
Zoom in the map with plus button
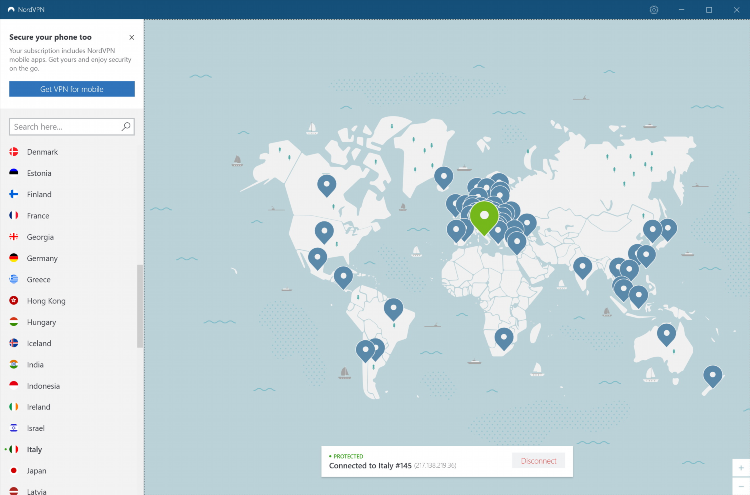741,468
